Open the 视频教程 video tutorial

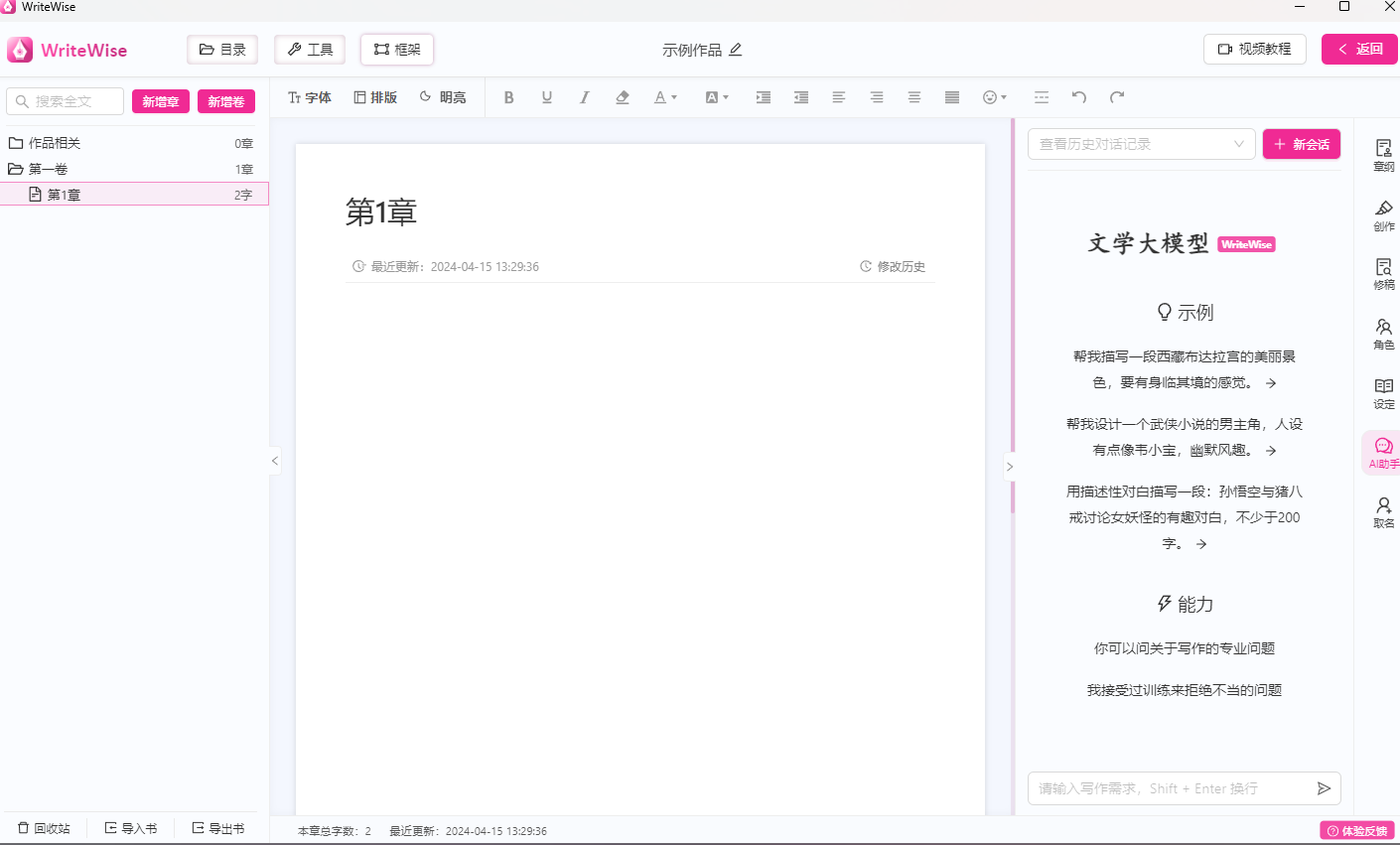pos(1255,50)
